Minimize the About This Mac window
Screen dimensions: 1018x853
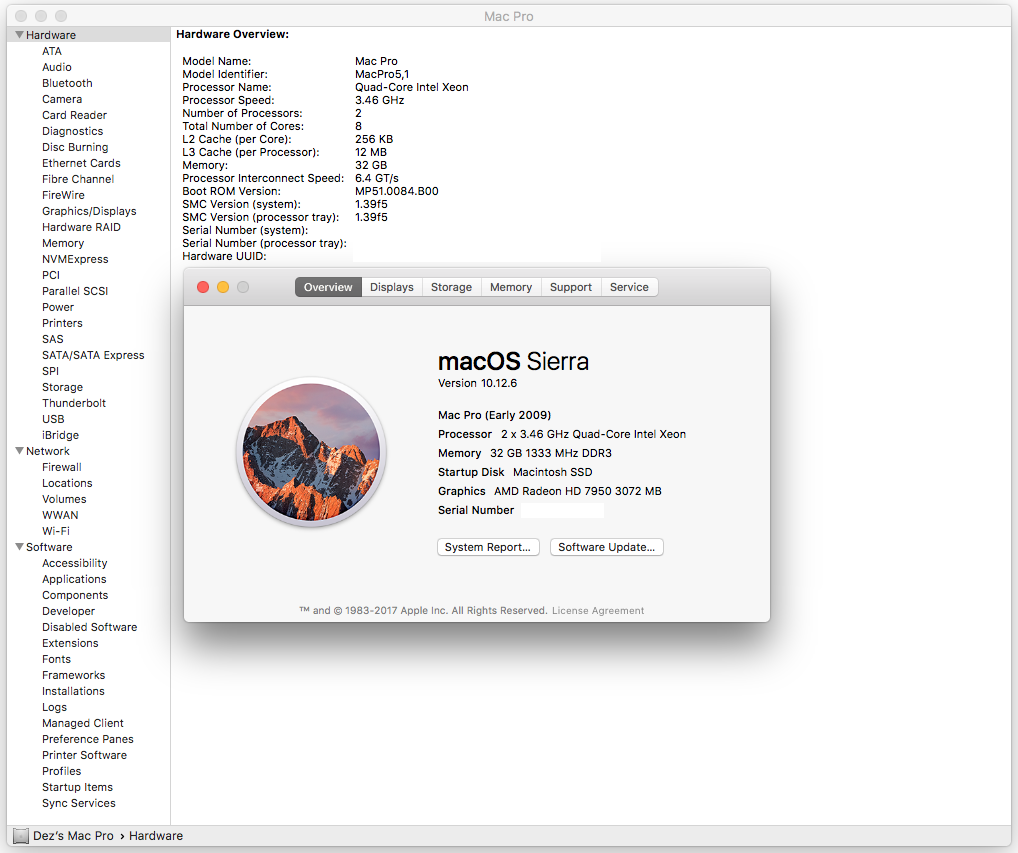point(223,287)
